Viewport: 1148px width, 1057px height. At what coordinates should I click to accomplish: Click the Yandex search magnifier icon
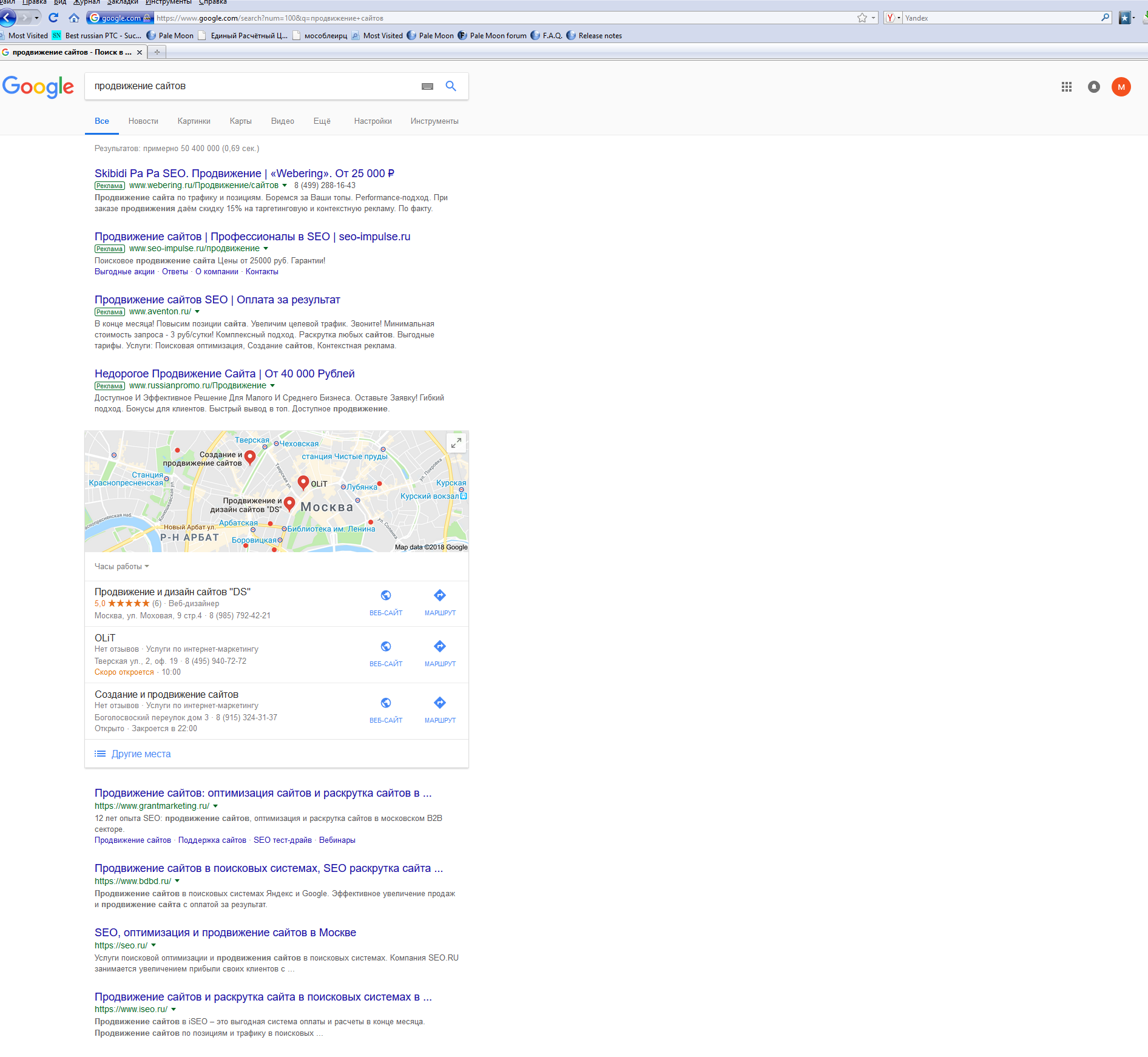[1106, 18]
